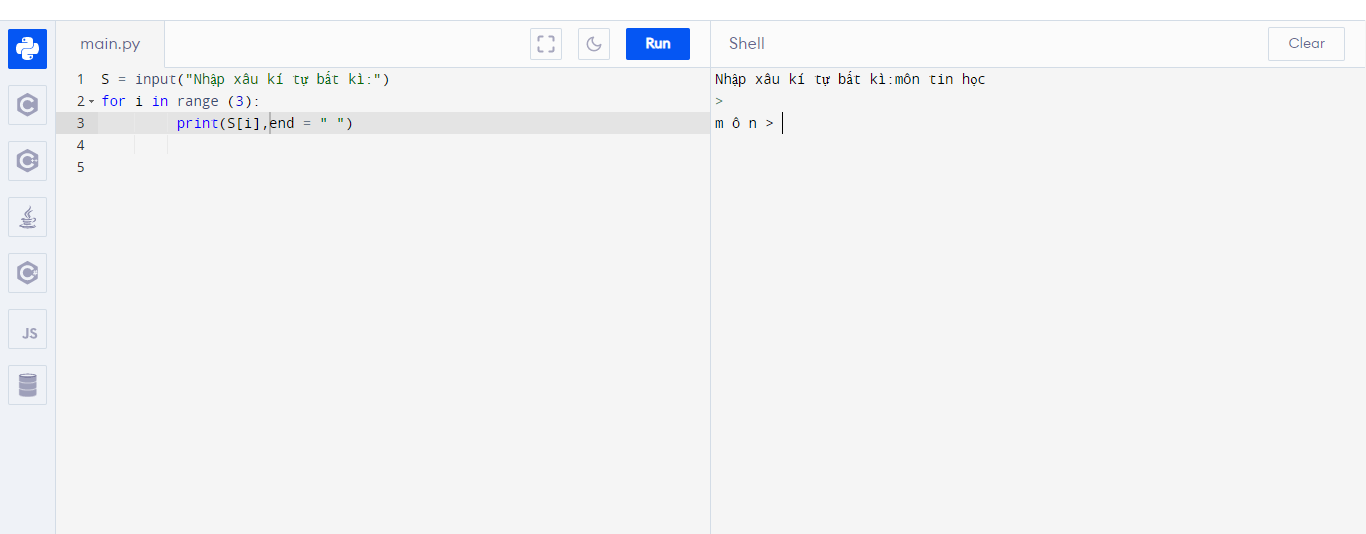The width and height of the screenshot is (1366, 534).
Task: Click line number 4 in gutter
Action: [80, 145]
